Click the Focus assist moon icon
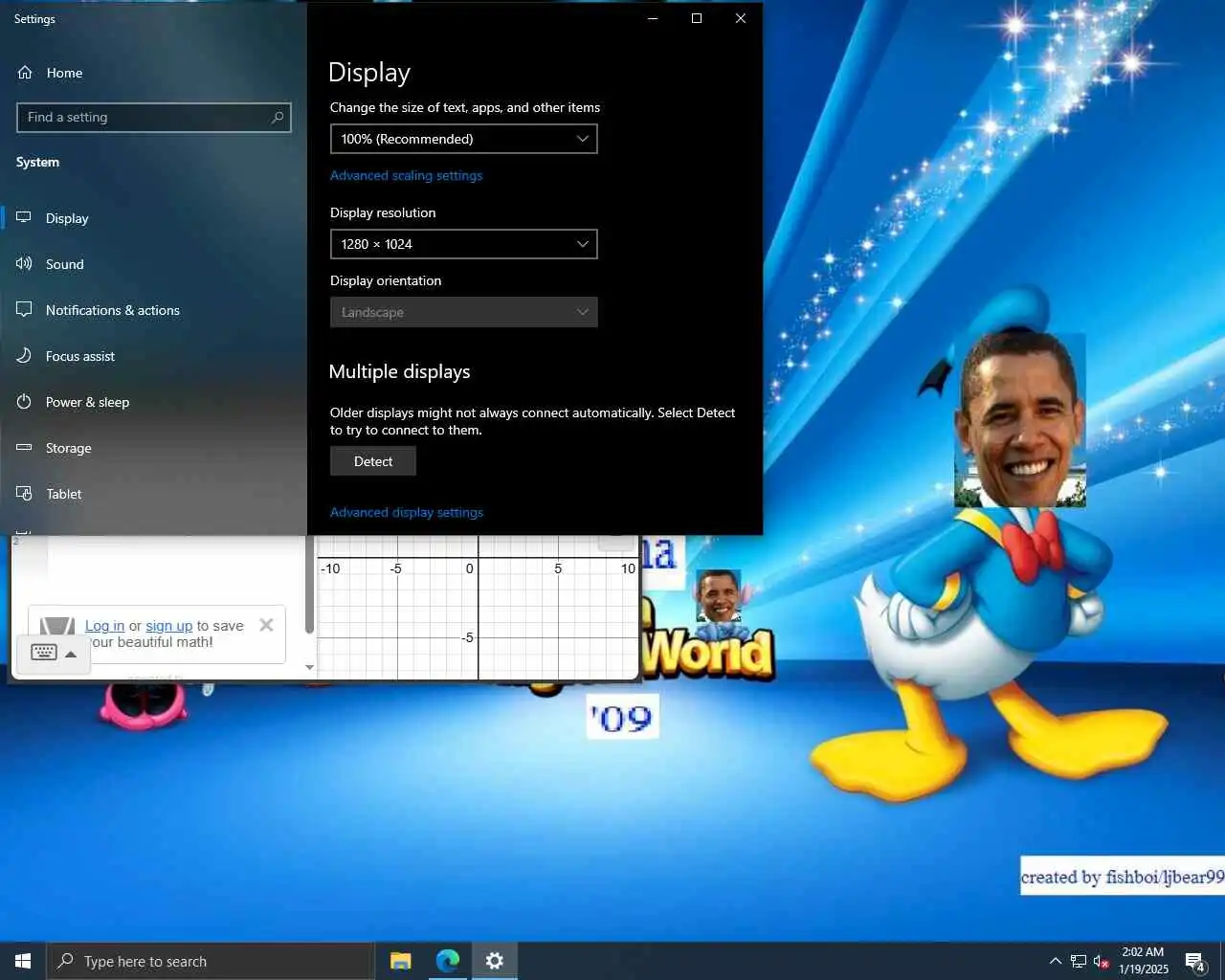 pos(24,355)
